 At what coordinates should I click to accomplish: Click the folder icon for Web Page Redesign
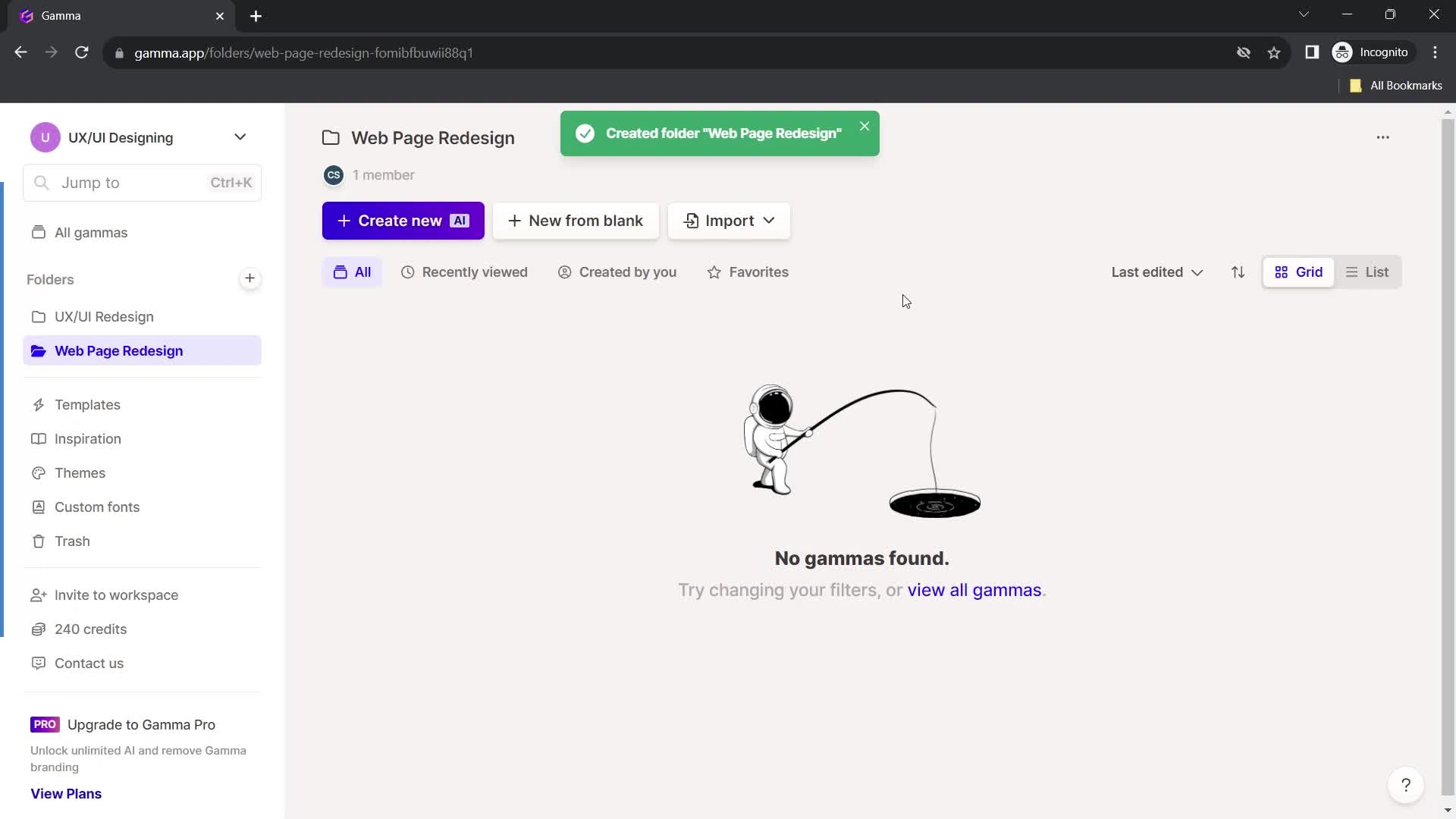click(x=38, y=351)
